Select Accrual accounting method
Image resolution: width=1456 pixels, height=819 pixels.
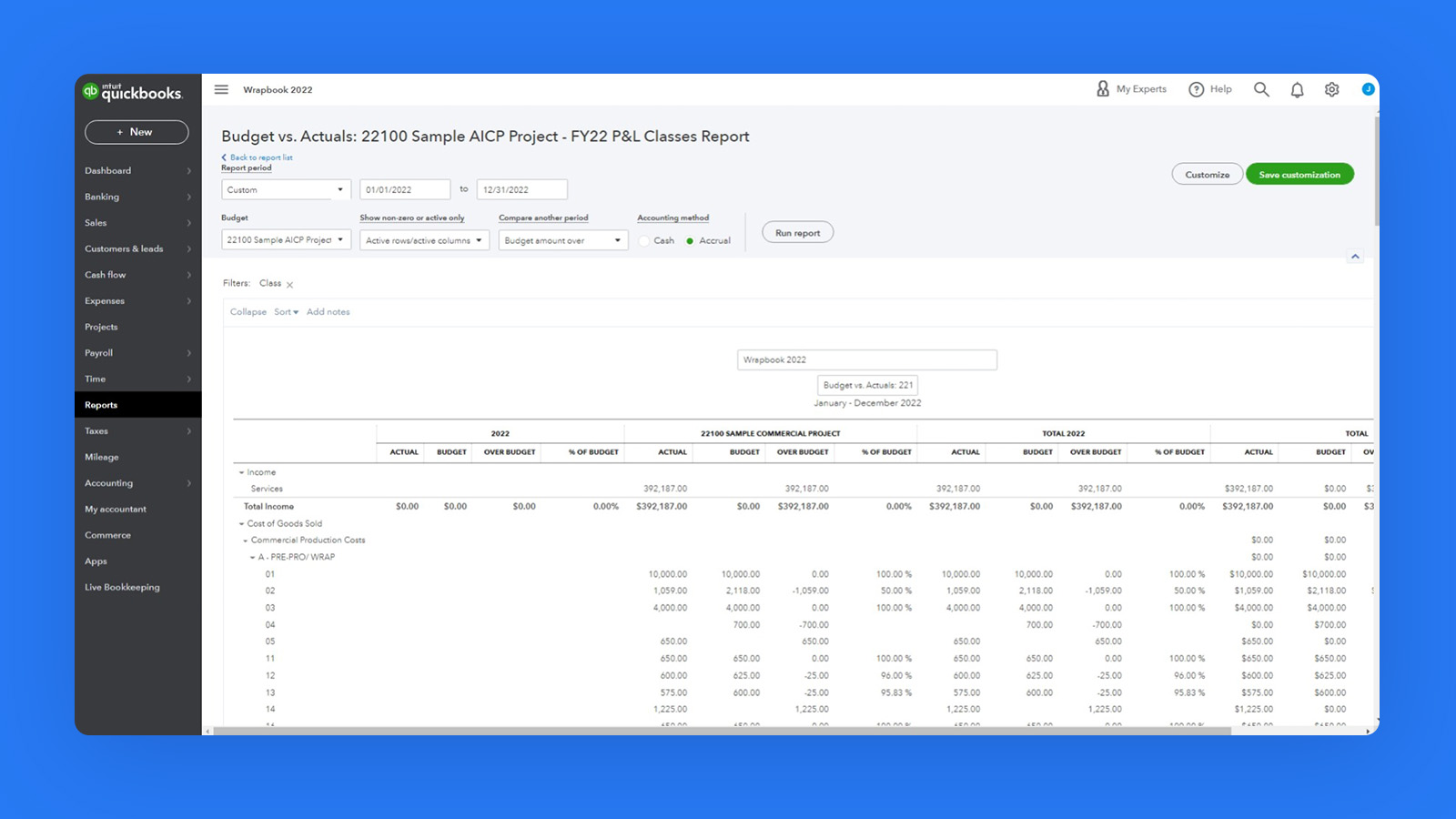689,240
